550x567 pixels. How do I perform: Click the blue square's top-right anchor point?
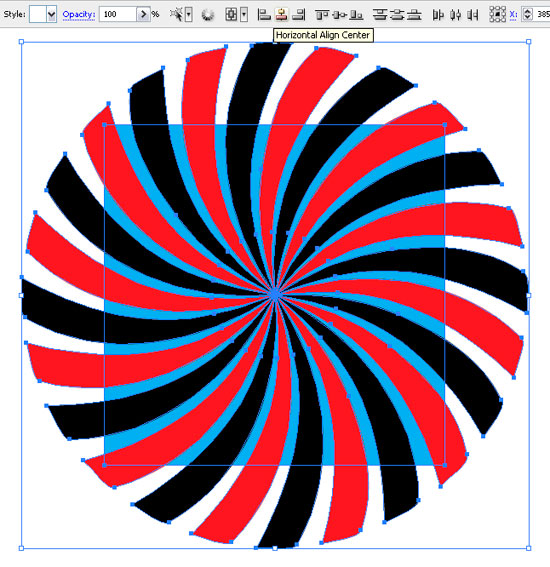(445, 125)
